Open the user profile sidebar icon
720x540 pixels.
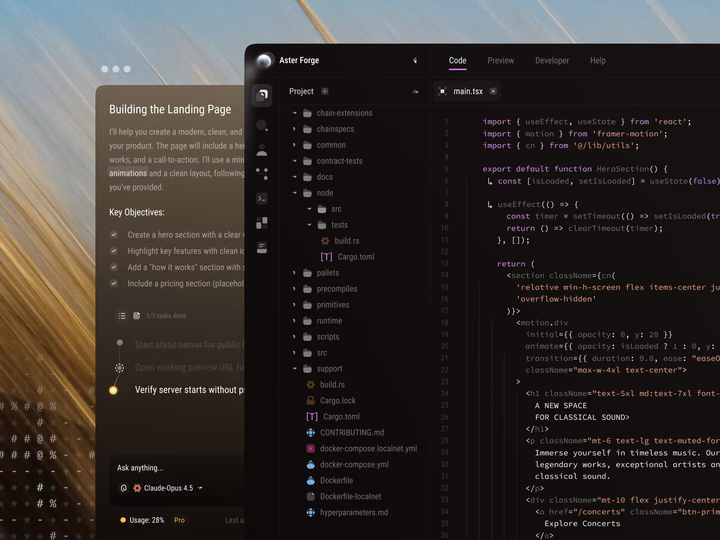click(262, 150)
